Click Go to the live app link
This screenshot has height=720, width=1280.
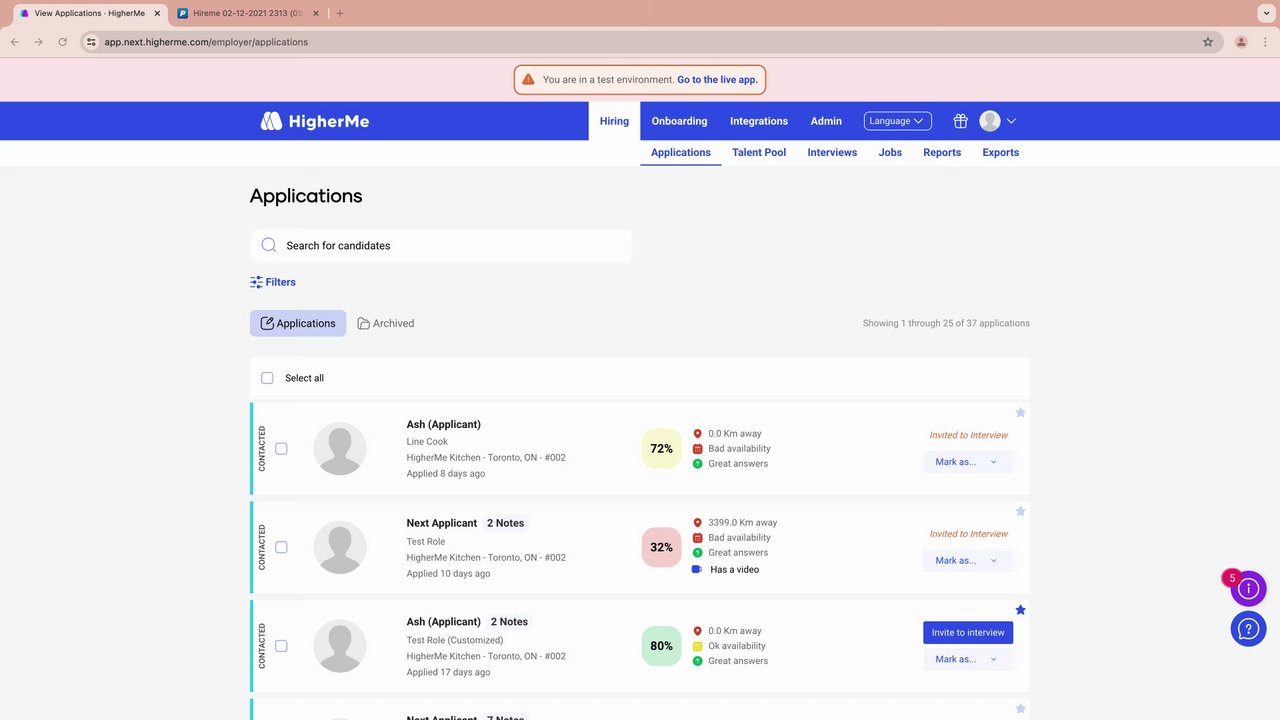pos(717,80)
